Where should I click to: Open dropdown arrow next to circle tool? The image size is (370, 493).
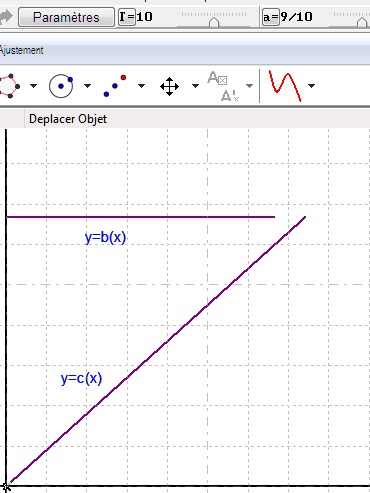pos(87,86)
